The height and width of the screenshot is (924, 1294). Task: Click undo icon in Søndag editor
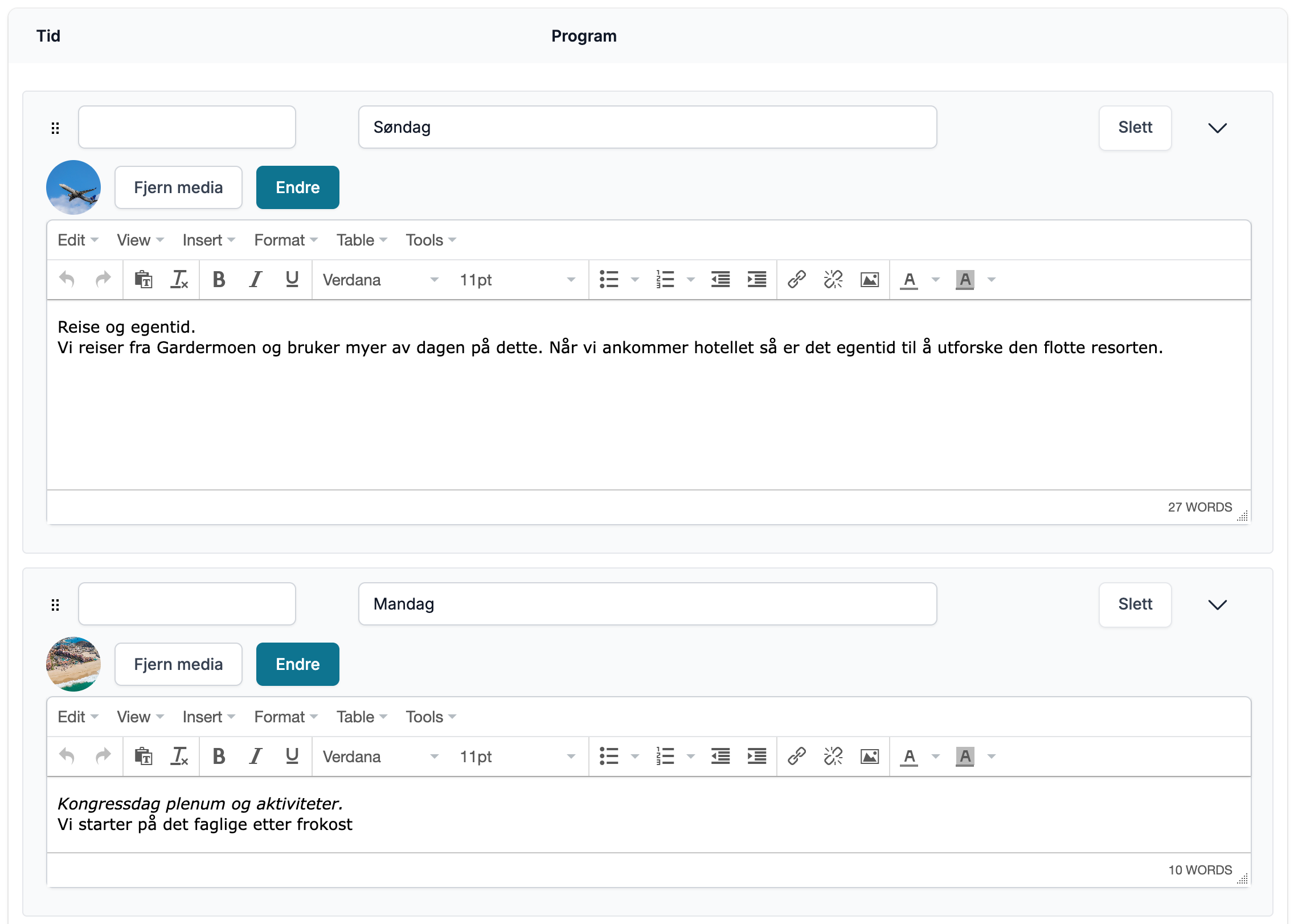tap(67, 280)
